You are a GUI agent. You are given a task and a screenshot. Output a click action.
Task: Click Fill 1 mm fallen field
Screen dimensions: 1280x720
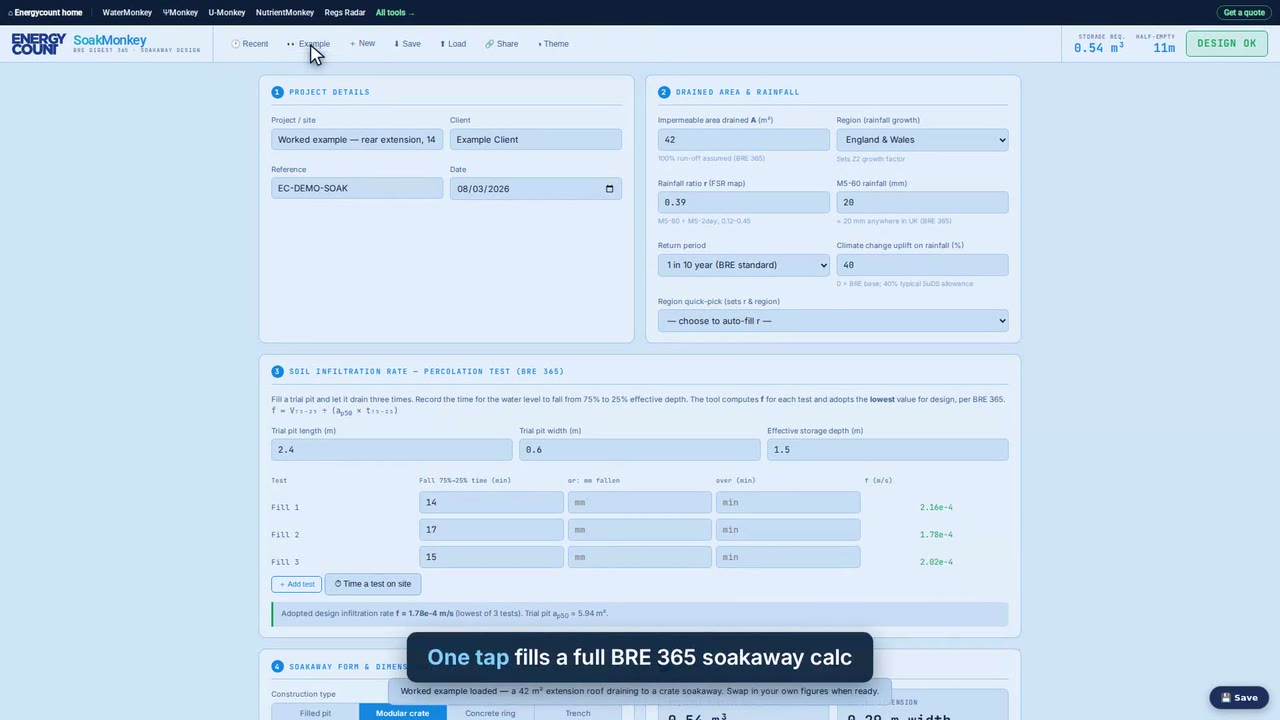point(640,503)
